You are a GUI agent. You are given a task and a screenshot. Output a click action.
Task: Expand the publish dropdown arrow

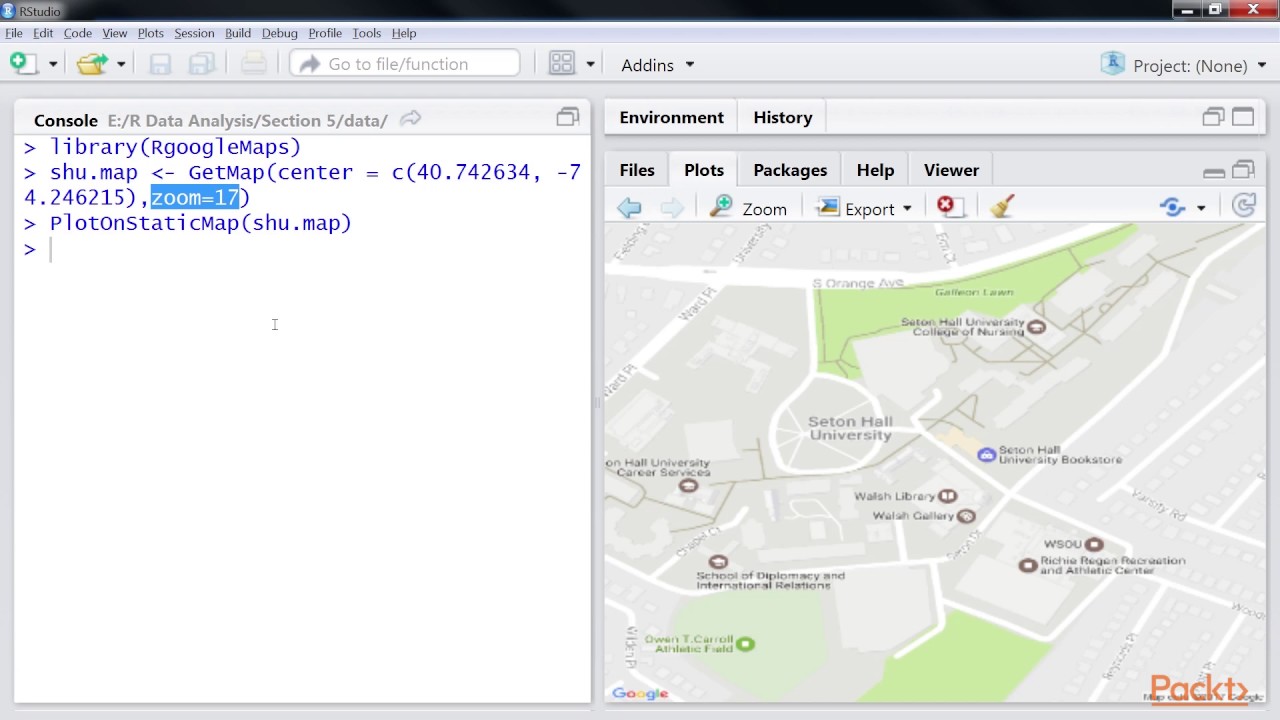[x=1201, y=208]
